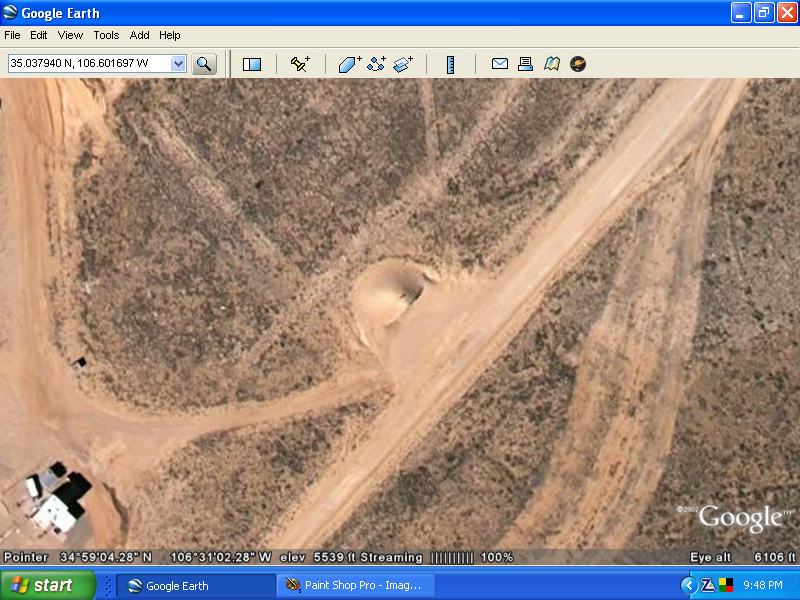The width and height of the screenshot is (800, 600).
Task: Add a path from toolbar
Action: (377, 64)
